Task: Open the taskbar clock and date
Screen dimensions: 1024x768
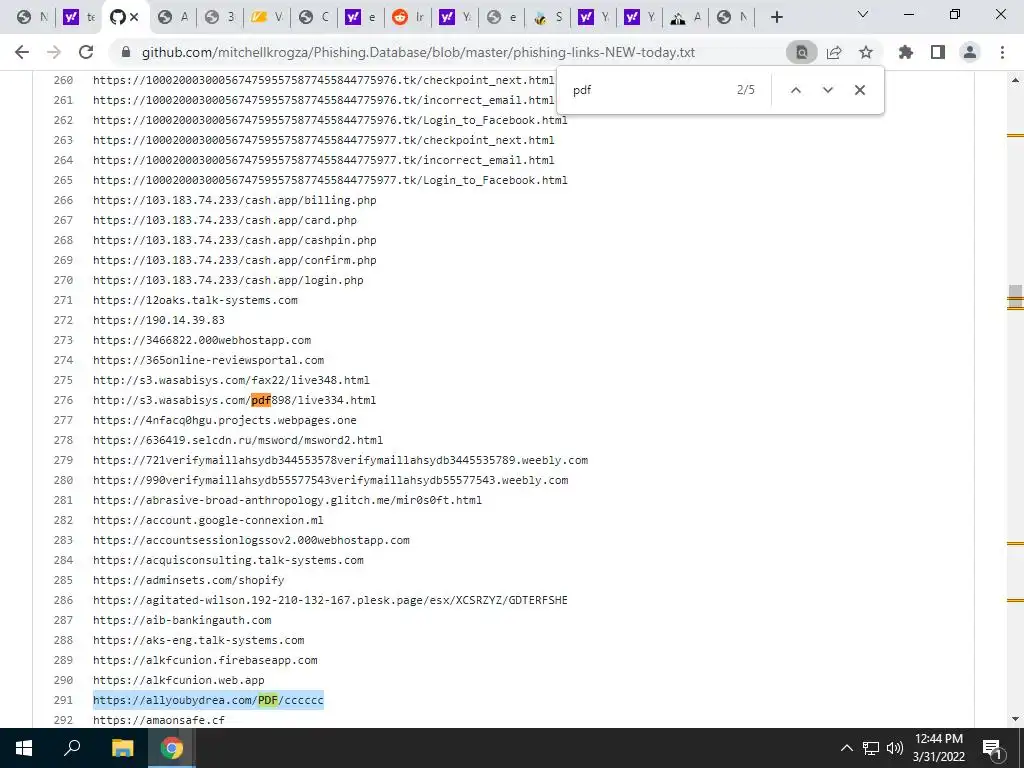Action: point(938,748)
